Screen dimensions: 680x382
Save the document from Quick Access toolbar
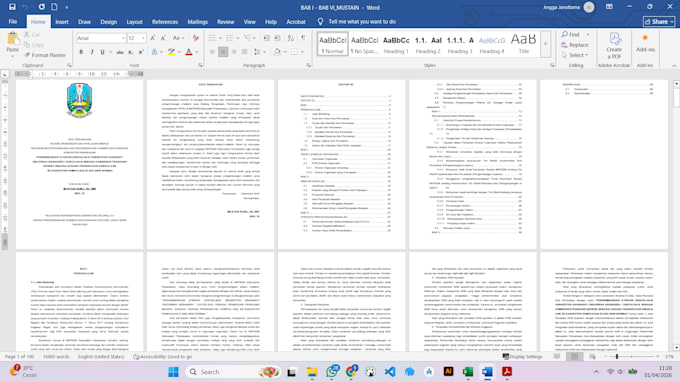point(12,7)
